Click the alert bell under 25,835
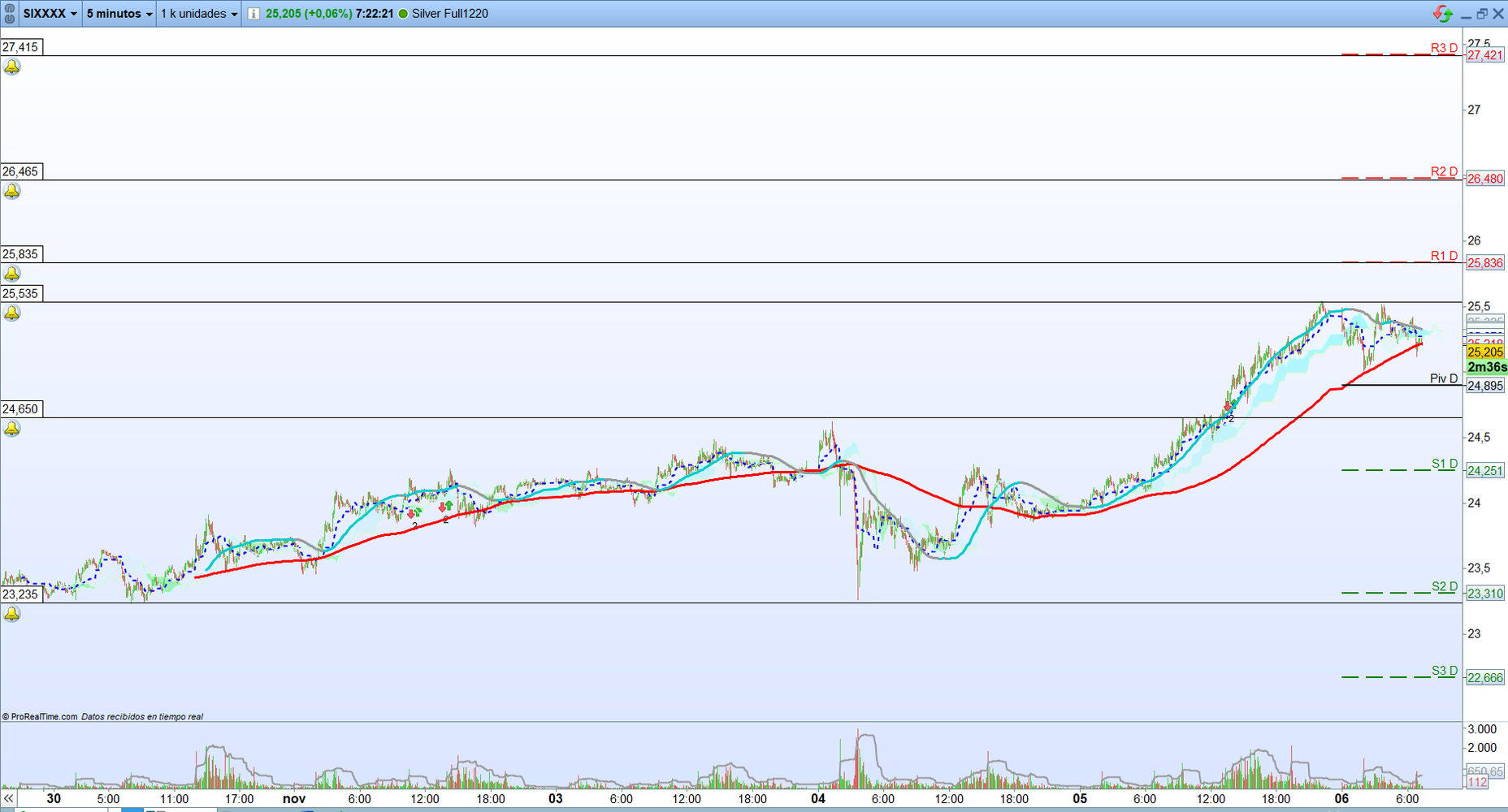1508x812 pixels. pos(11,274)
